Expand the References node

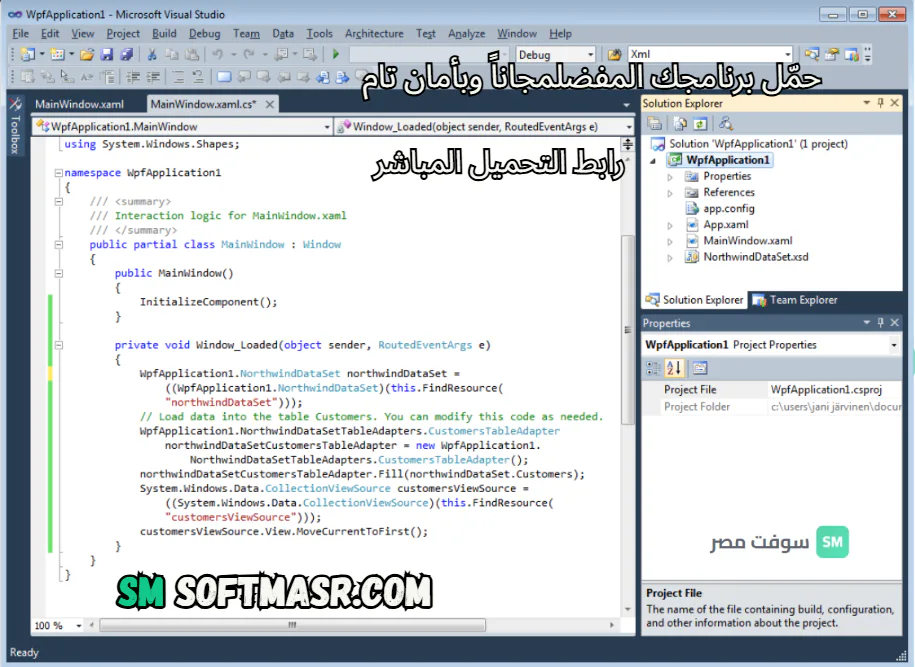coord(670,193)
